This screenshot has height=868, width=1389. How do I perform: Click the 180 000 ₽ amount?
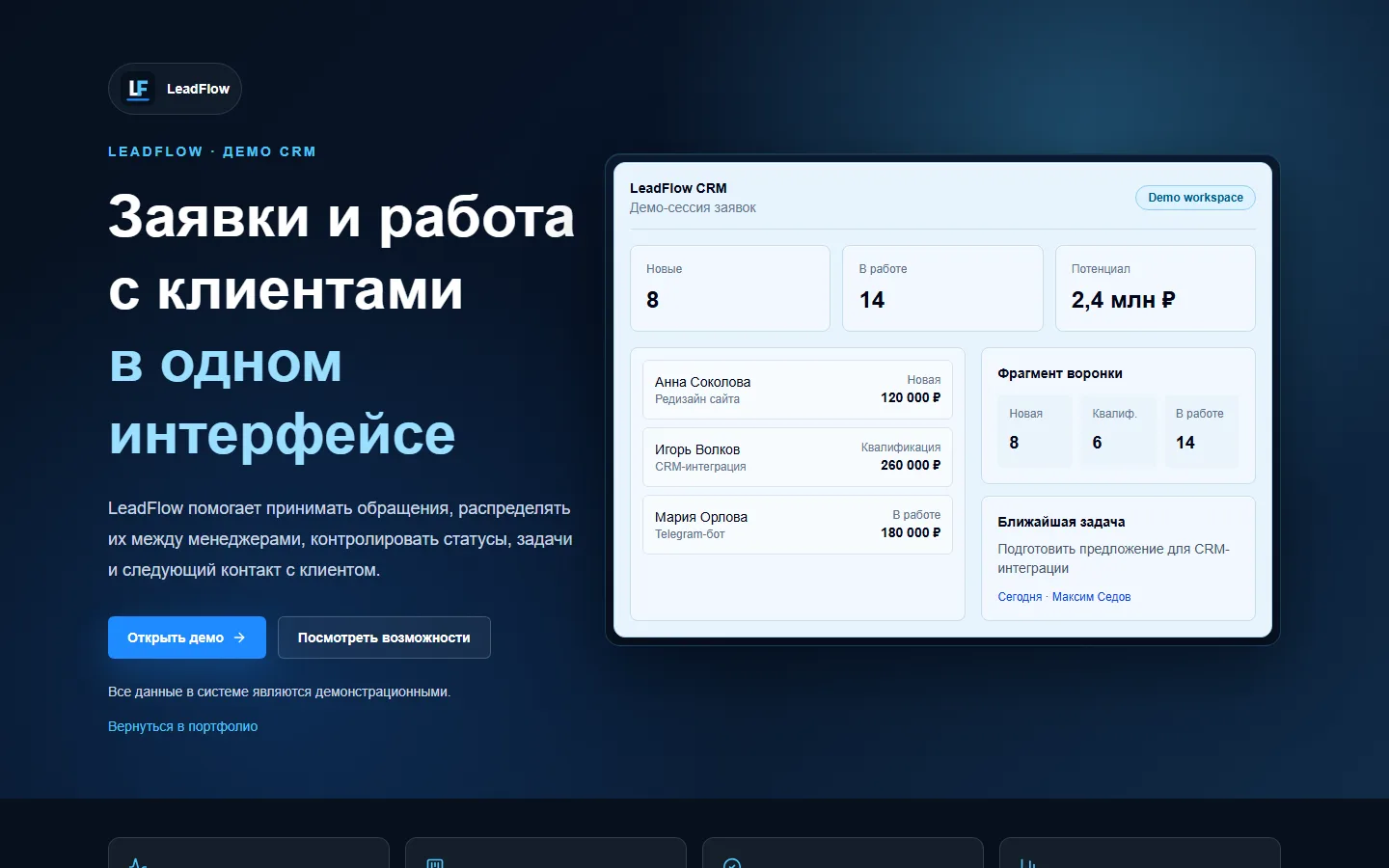pyautogui.click(x=911, y=532)
